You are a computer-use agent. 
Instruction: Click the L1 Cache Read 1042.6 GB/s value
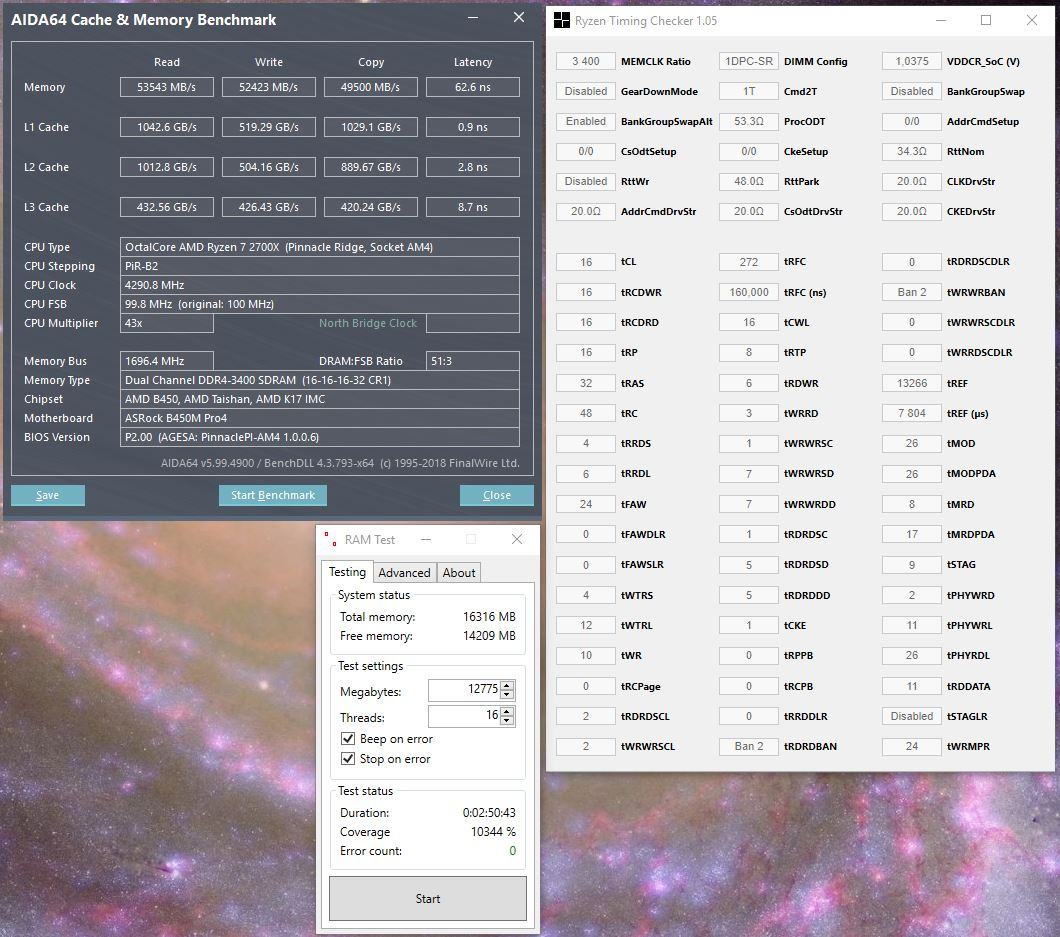point(166,127)
